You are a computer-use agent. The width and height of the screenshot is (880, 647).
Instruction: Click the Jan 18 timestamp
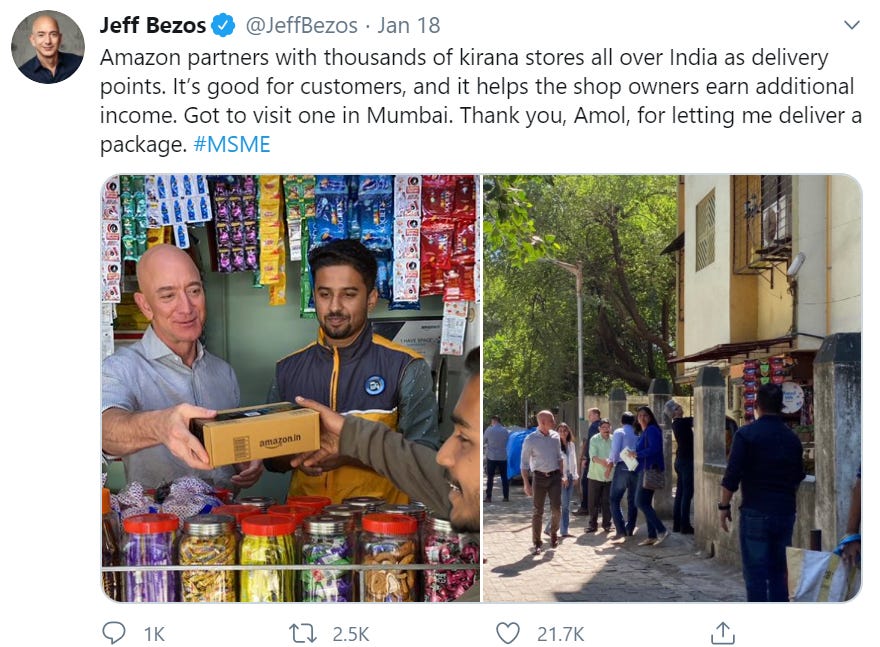click(x=409, y=26)
